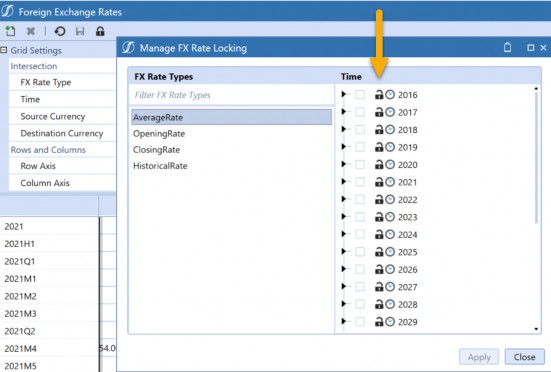Select the 2021M4 row in the grid
The image size is (551, 372).
click(x=49, y=348)
